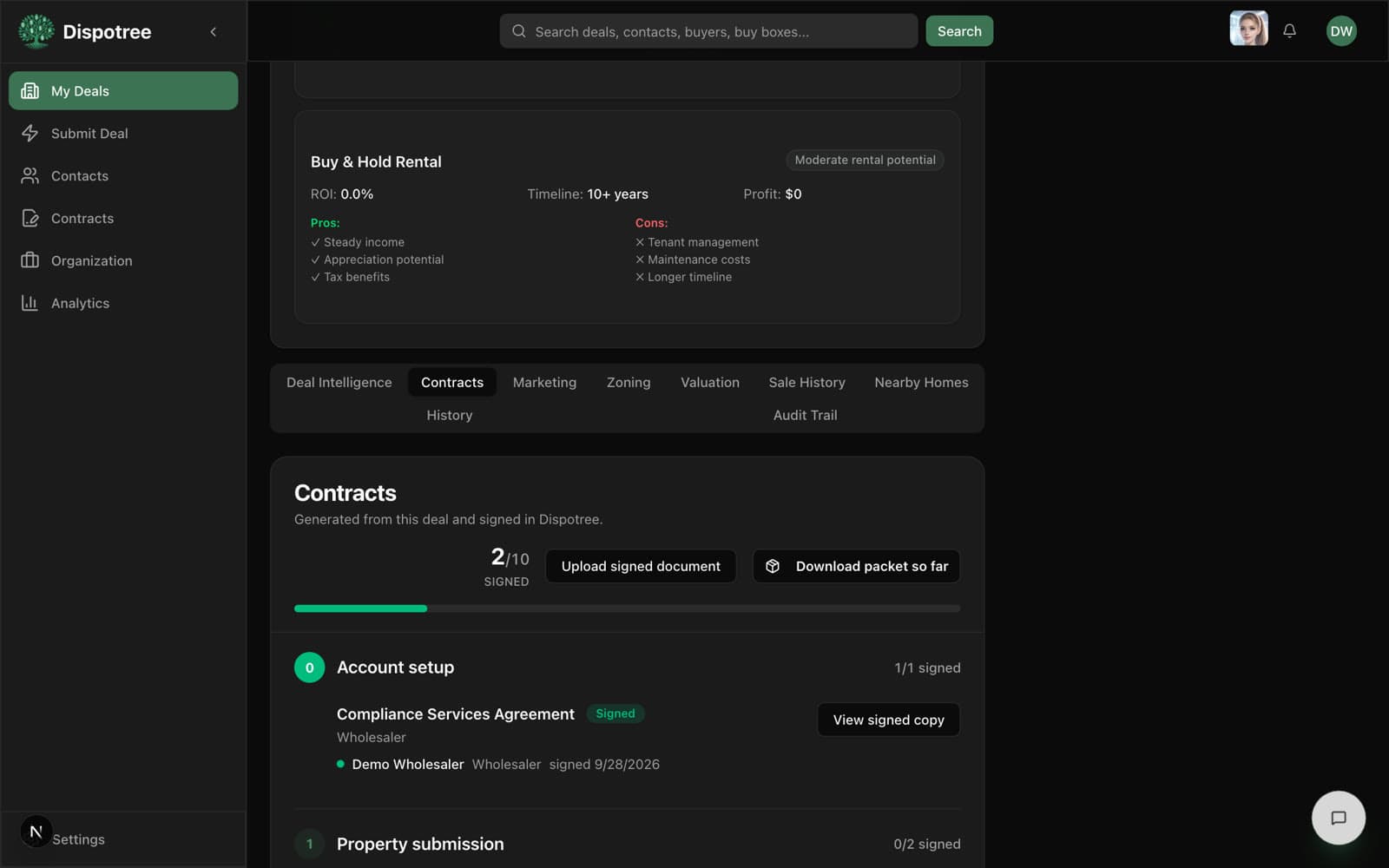Click the Contracts document icon in sidebar
Image resolution: width=1389 pixels, height=868 pixels.
tap(30, 218)
